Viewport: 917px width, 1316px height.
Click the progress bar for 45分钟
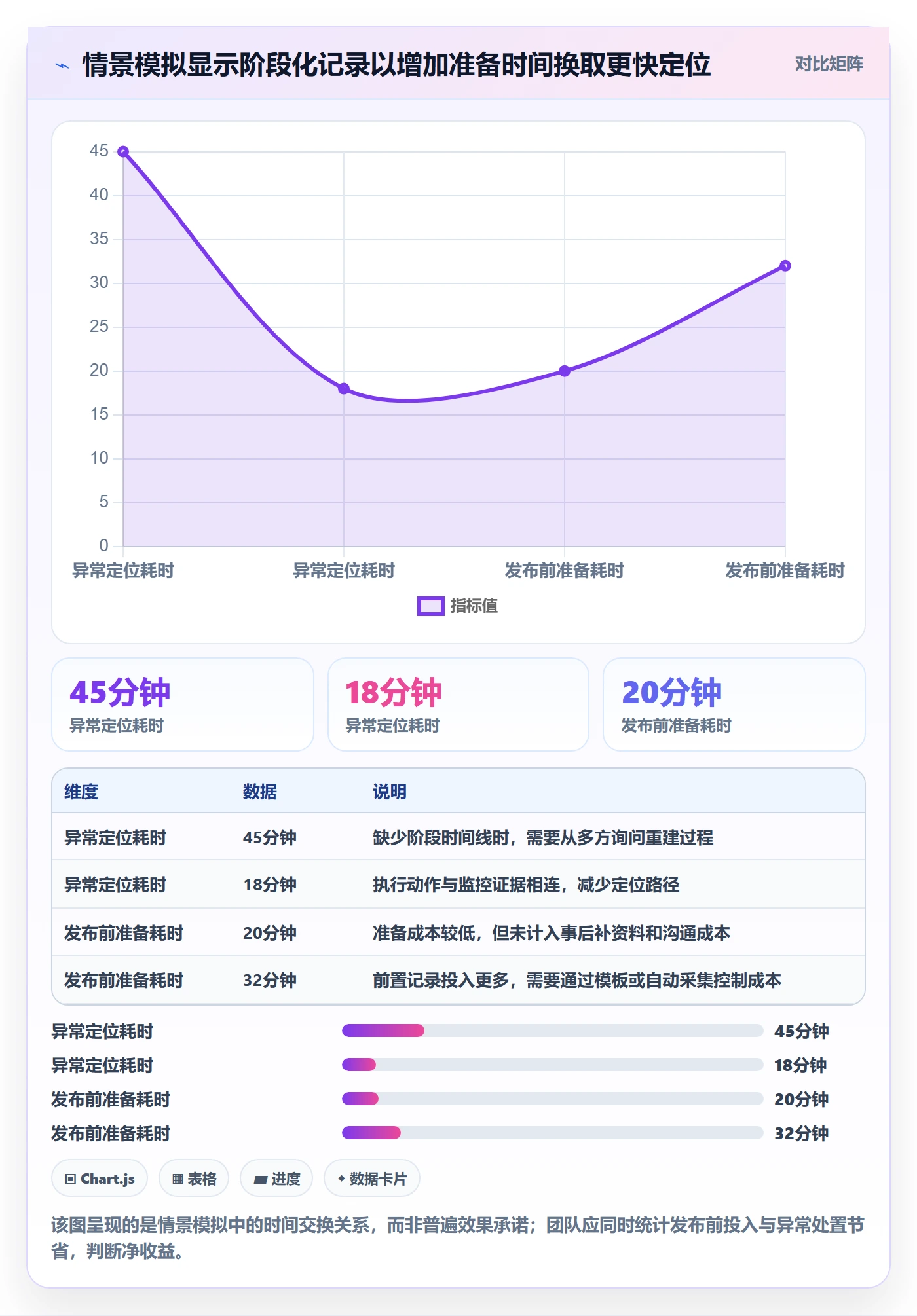[552, 1031]
